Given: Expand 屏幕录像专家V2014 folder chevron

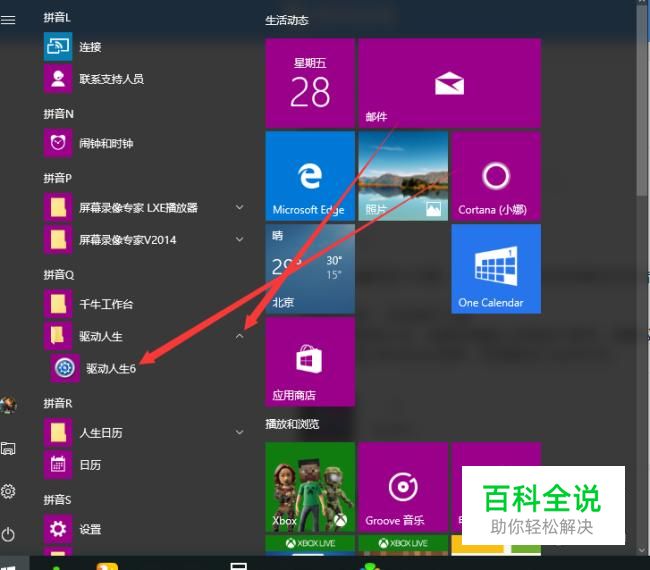Looking at the screenshot, I should [x=240, y=239].
